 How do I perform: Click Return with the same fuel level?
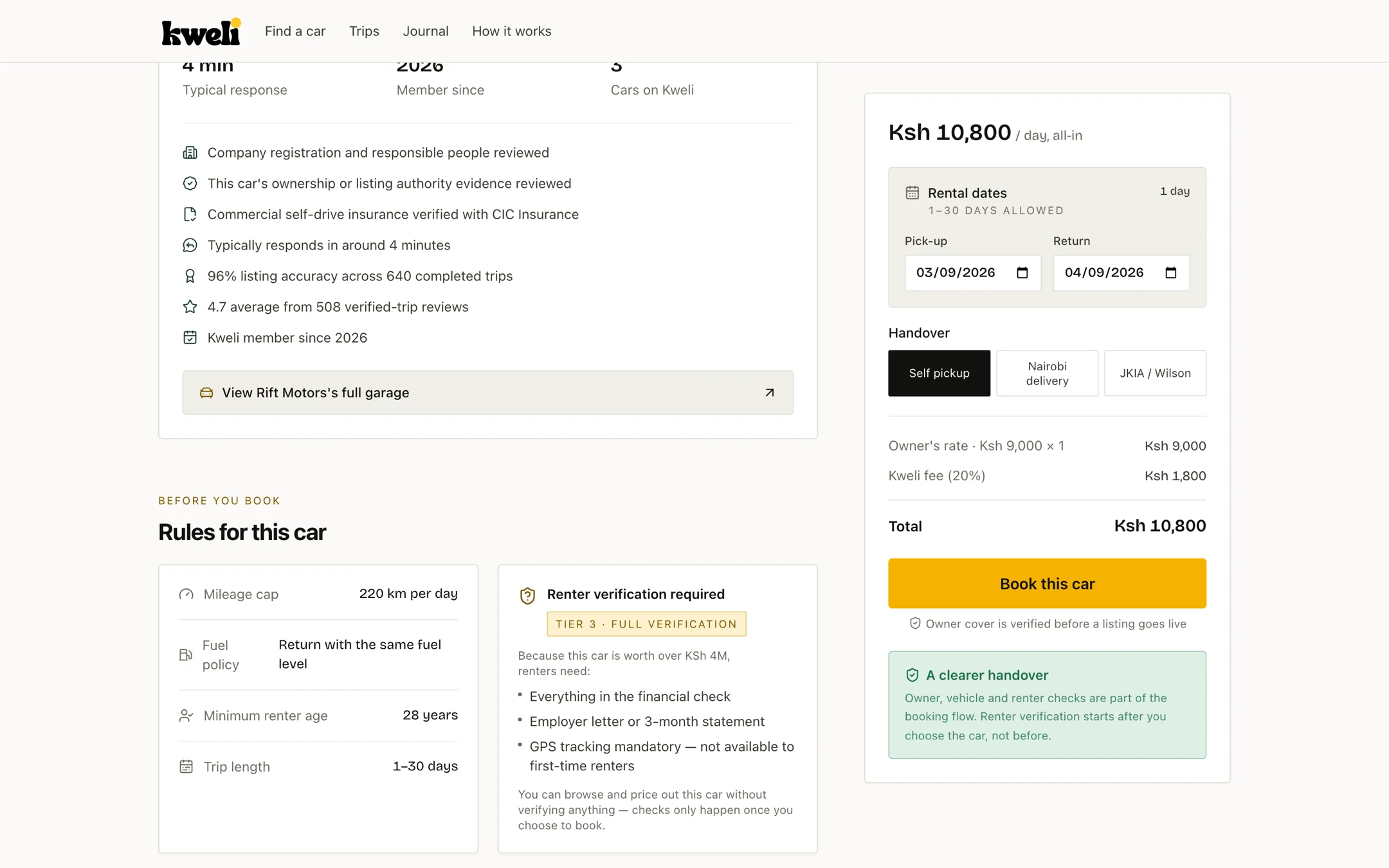point(360,654)
